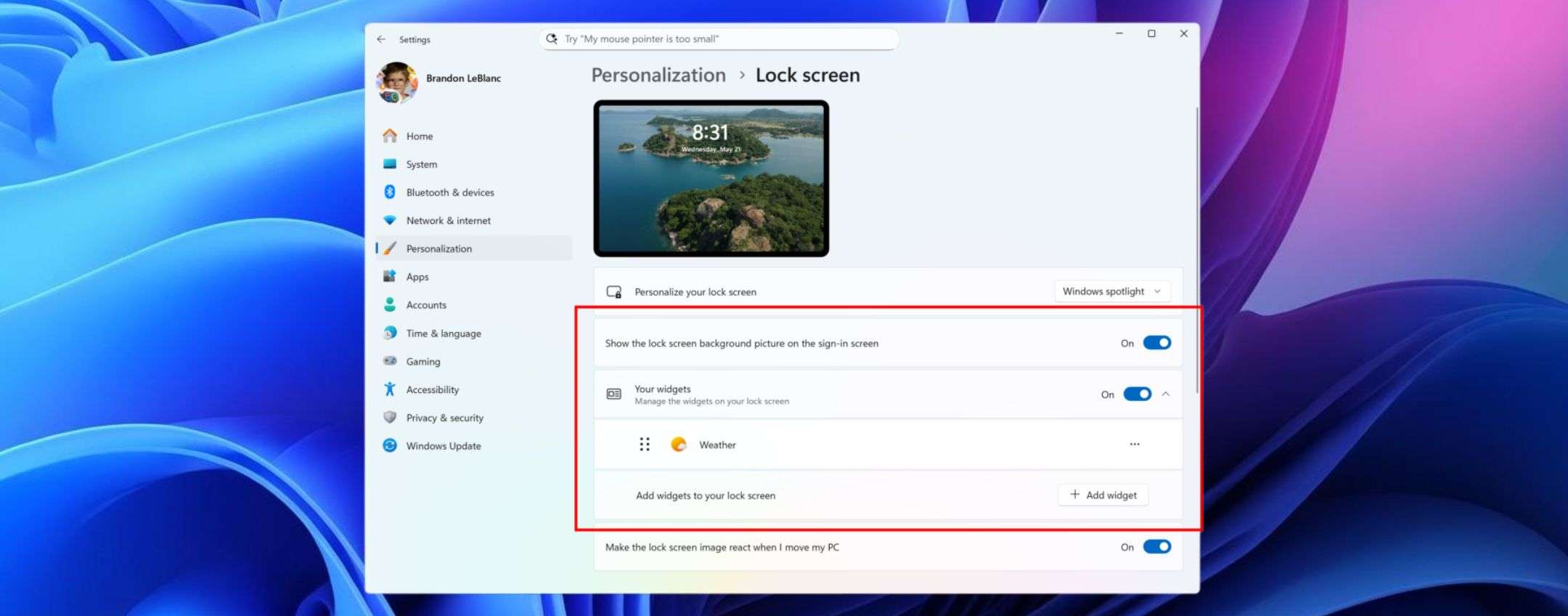Image resolution: width=1568 pixels, height=616 pixels.
Task: Go to Bluetooth & devices
Action: click(x=475, y=192)
